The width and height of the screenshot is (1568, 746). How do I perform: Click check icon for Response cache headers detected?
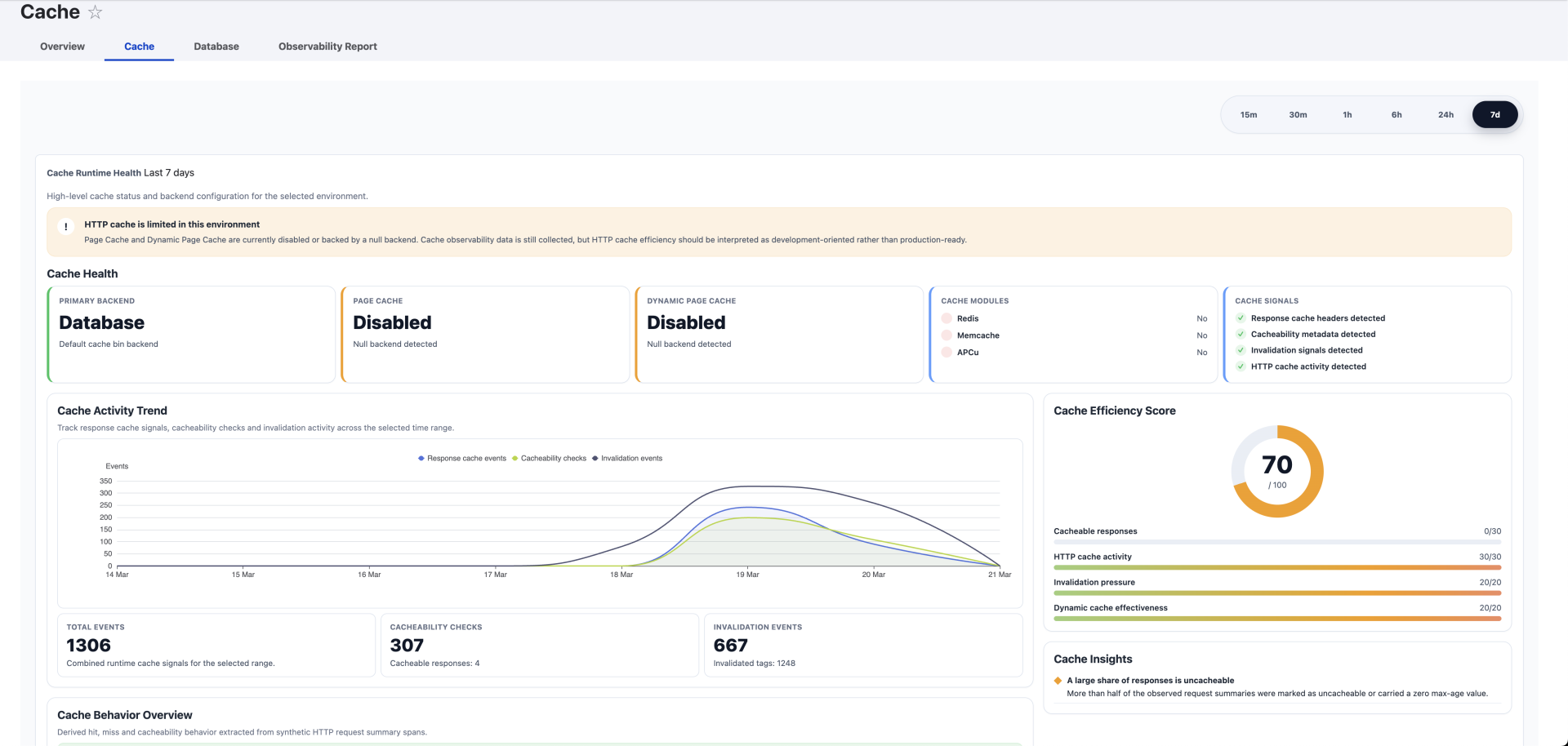click(x=1241, y=318)
